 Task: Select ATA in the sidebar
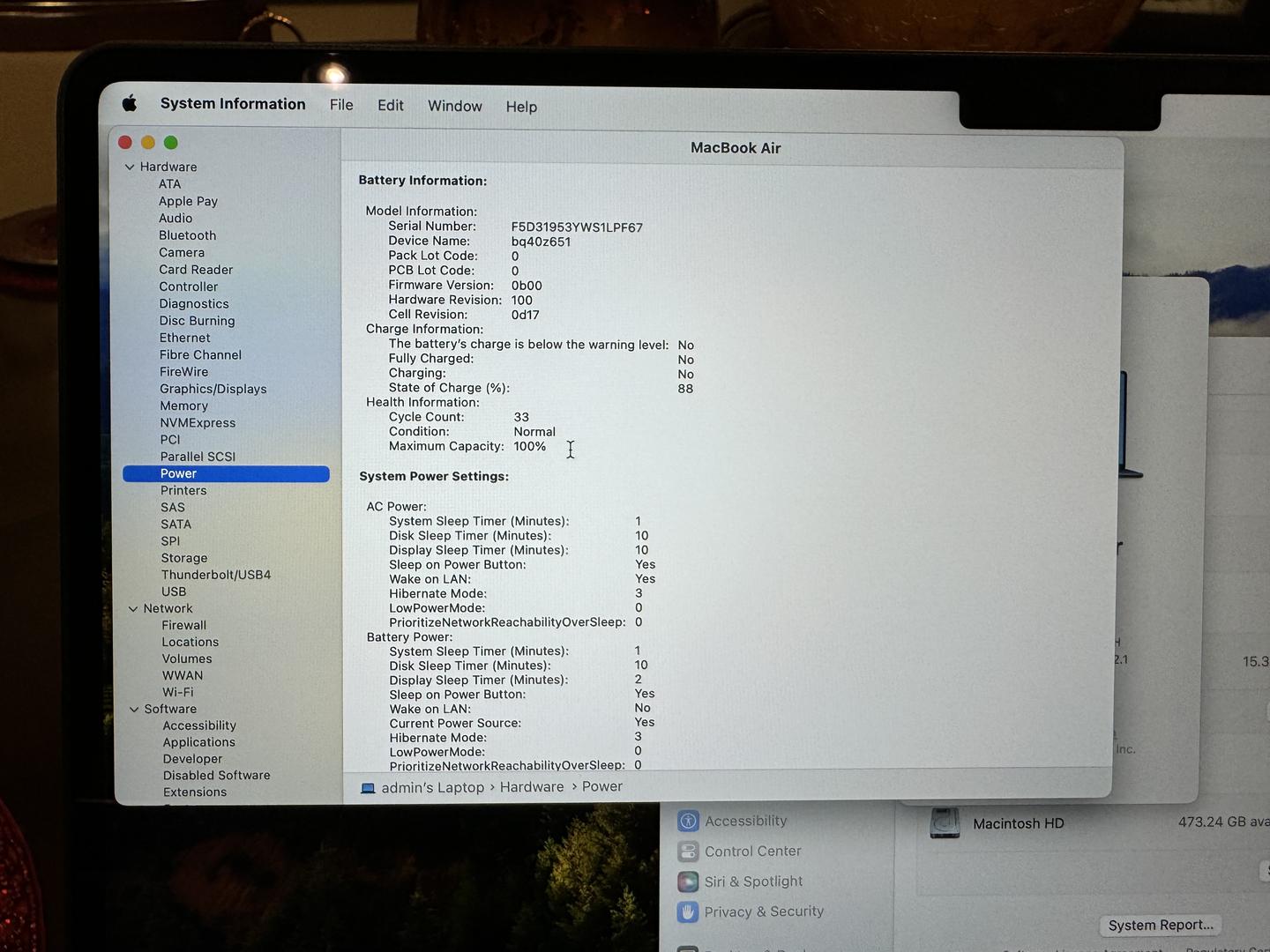coord(169,184)
